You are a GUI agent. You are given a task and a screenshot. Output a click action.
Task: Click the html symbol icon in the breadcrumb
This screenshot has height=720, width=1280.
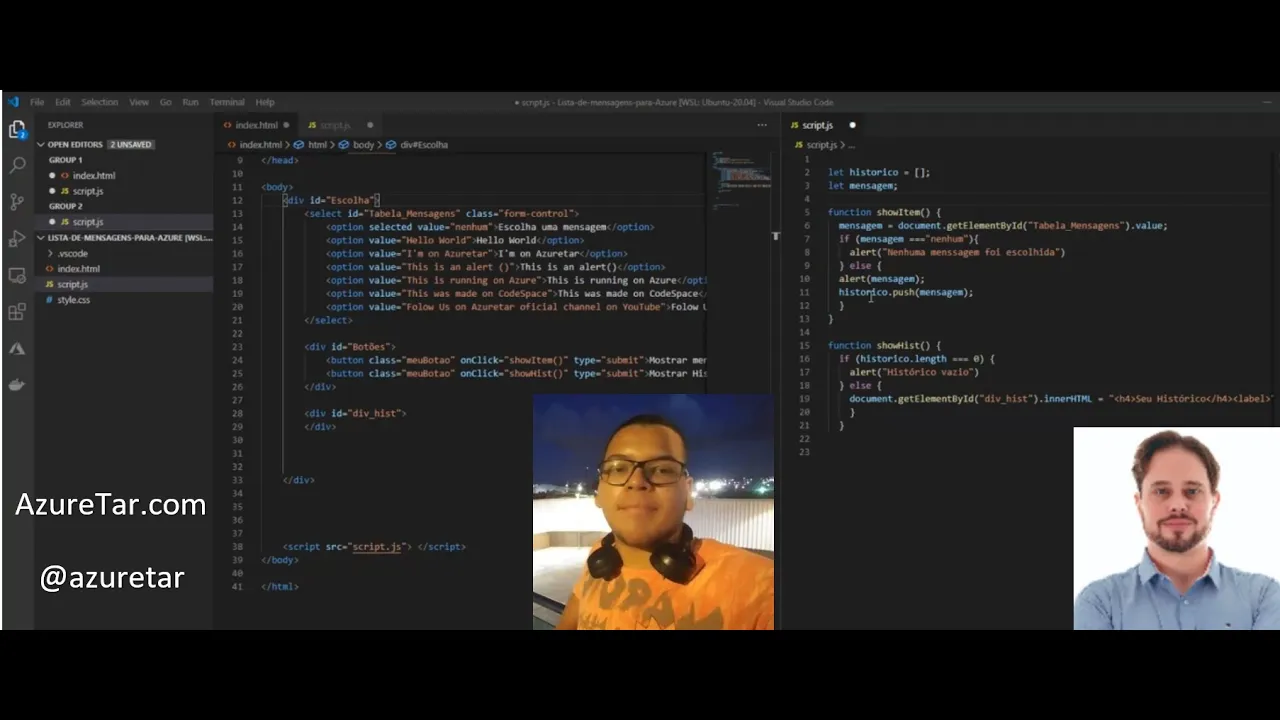click(x=299, y=145)
